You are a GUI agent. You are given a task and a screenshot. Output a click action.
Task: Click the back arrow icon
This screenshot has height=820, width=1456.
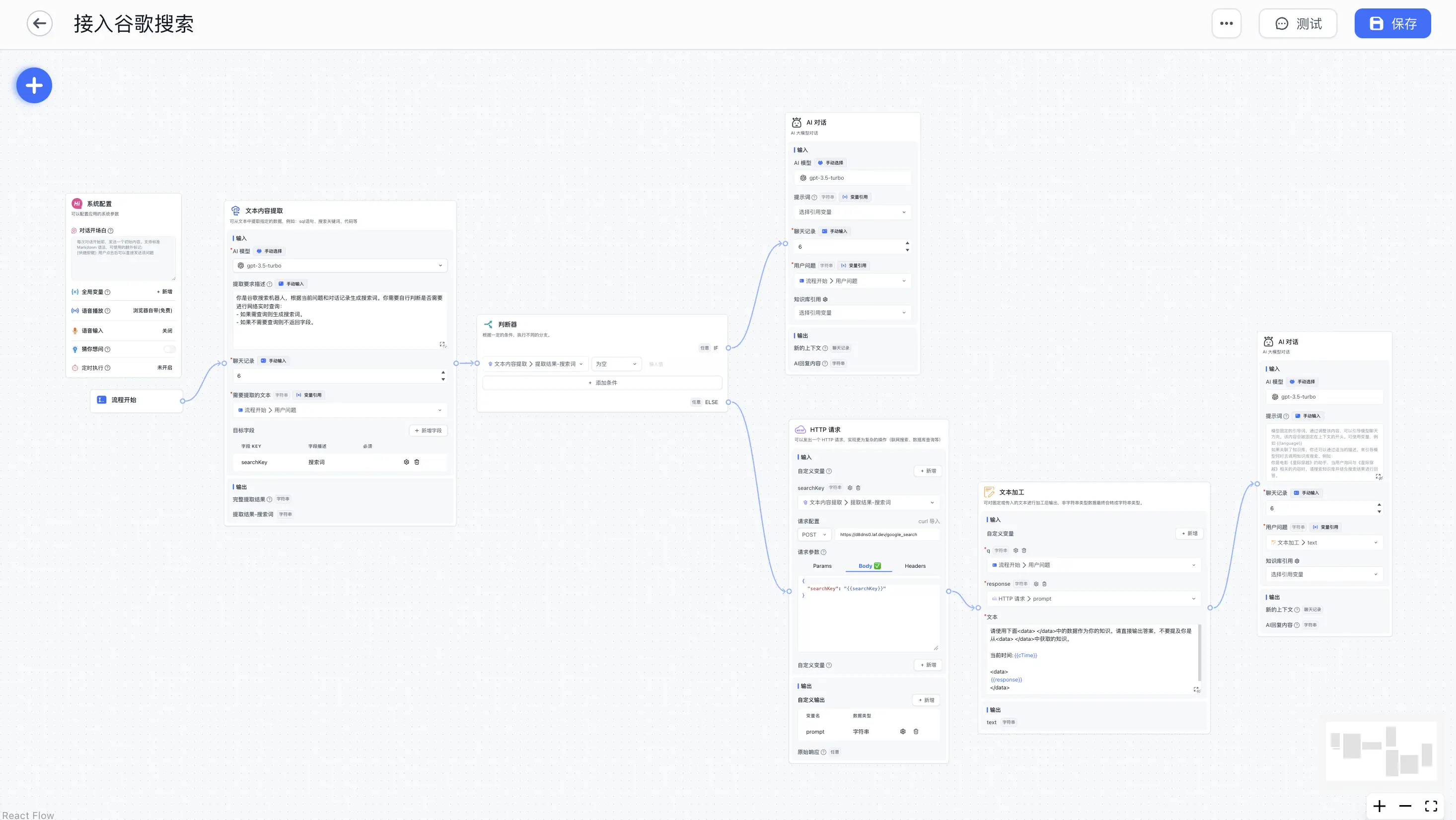coord(40,24)
